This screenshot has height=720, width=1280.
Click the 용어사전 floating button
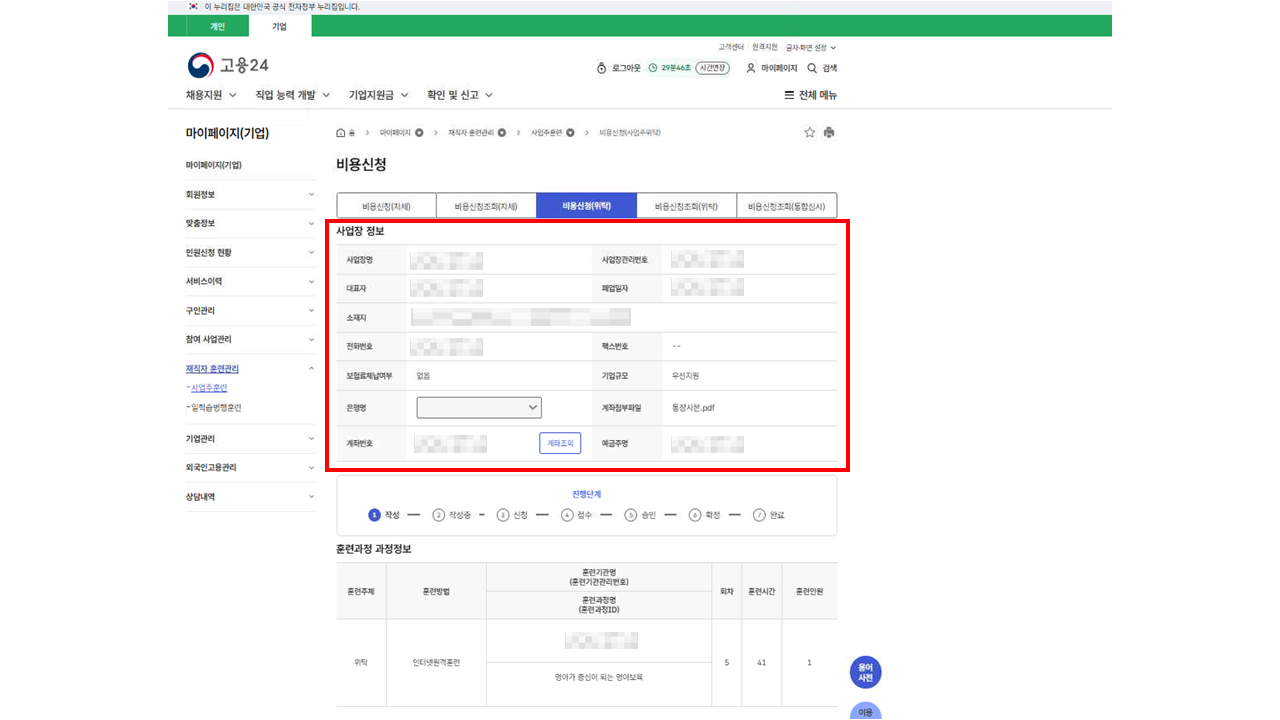tap(865, 672)
